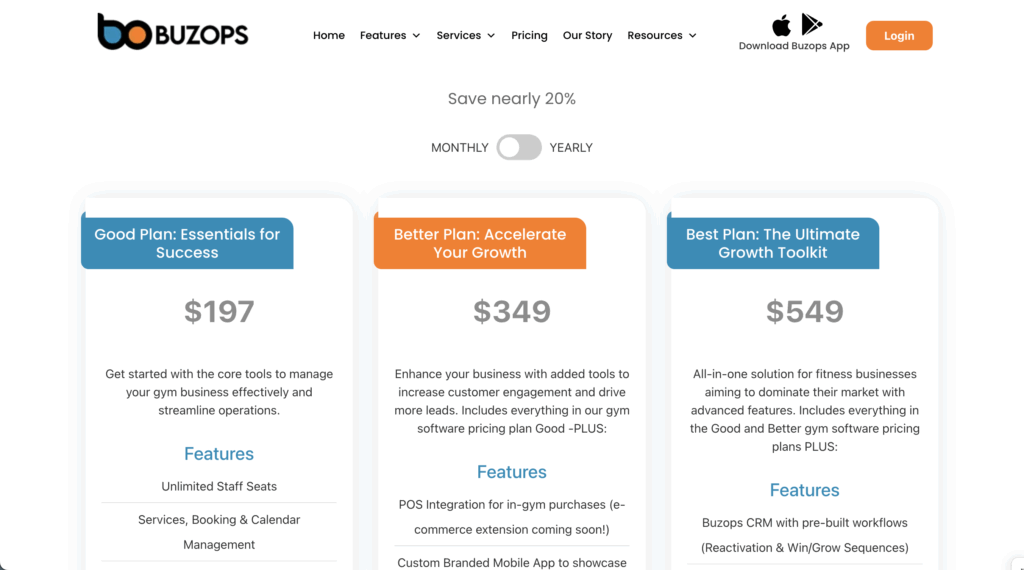The height and width of the screenshot is (570, 1024).
Task: Click the Download Buzops App text
Action: pos(794,46)
